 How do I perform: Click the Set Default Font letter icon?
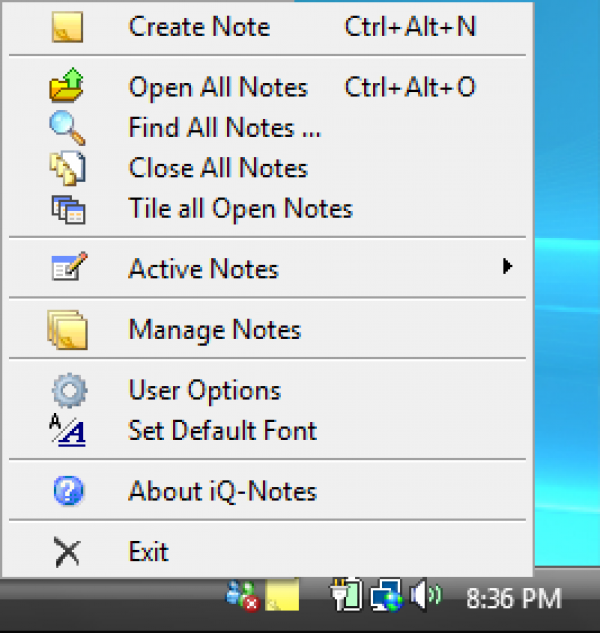[68, 431]
